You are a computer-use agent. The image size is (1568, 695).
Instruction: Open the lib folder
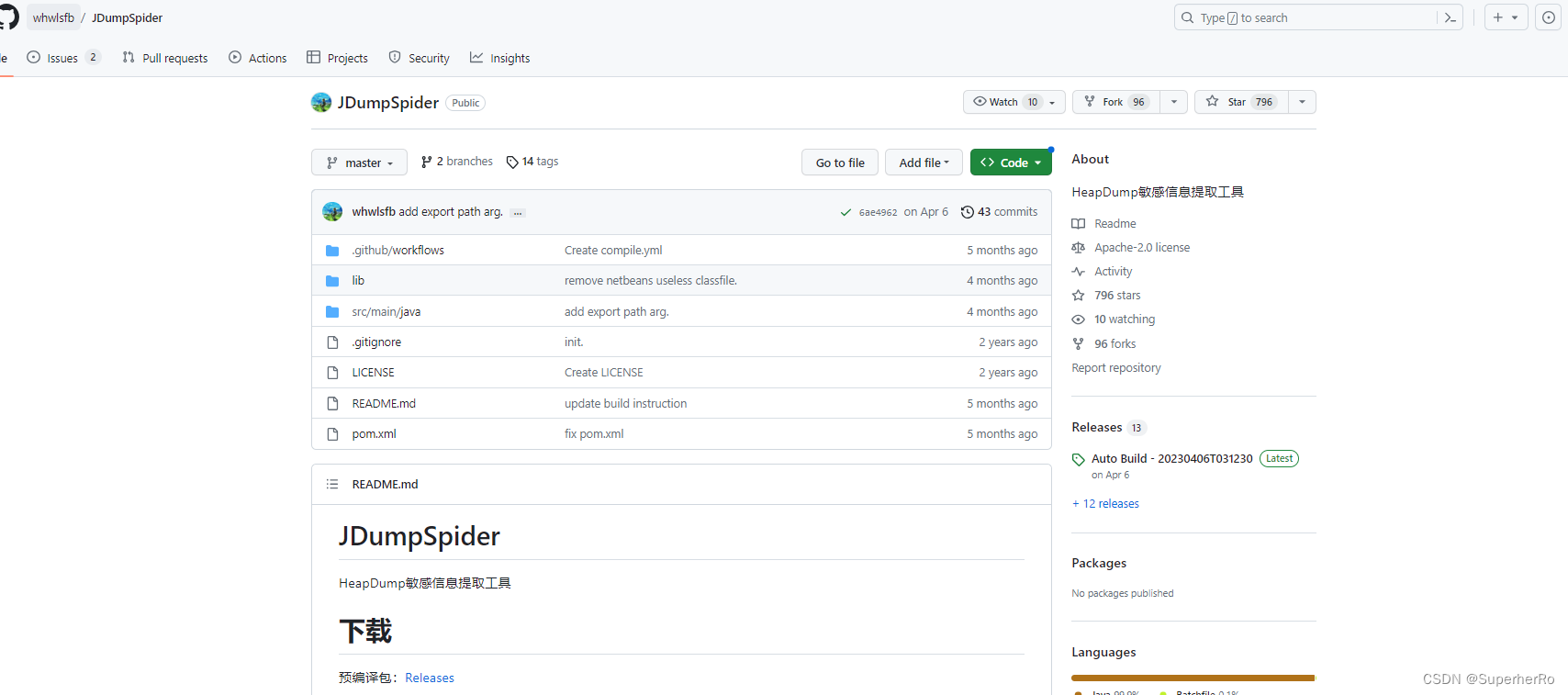point(358,280)
